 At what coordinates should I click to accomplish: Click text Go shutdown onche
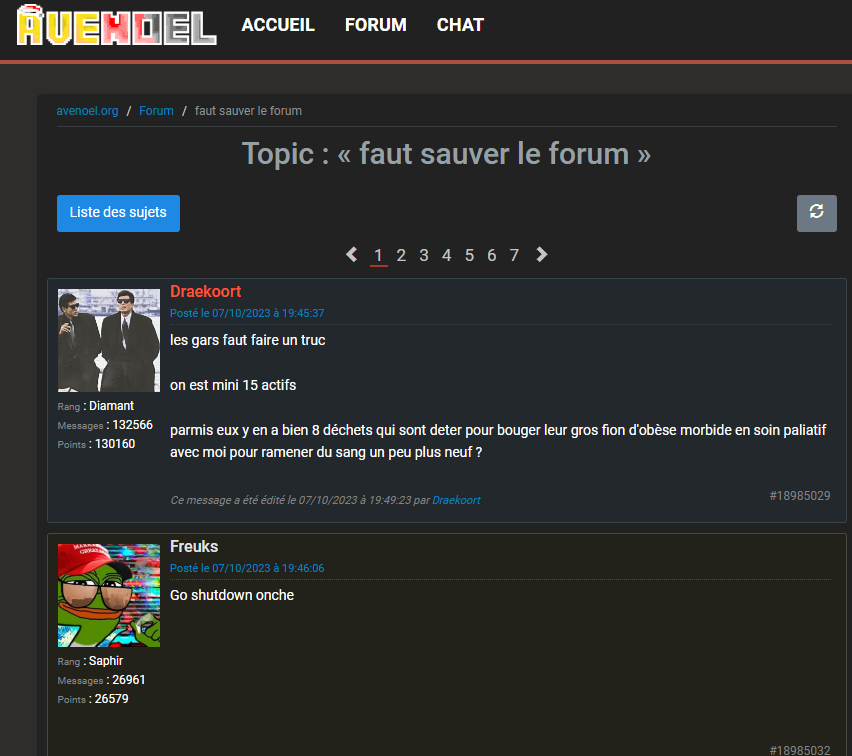(232, 595)
